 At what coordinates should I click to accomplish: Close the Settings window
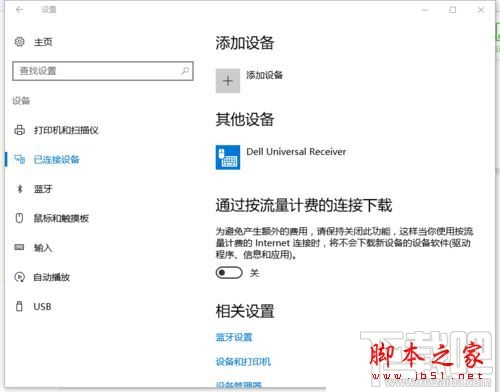(481, 10)
